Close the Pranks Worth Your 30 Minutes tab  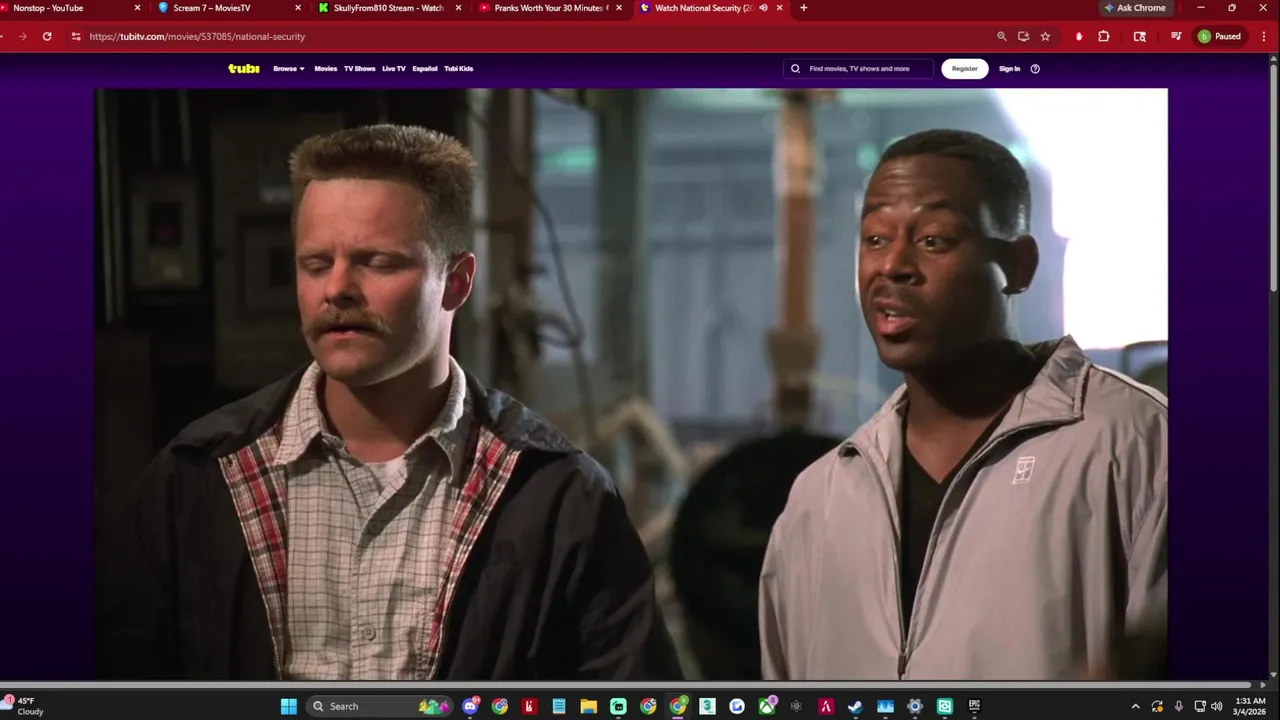619,8
